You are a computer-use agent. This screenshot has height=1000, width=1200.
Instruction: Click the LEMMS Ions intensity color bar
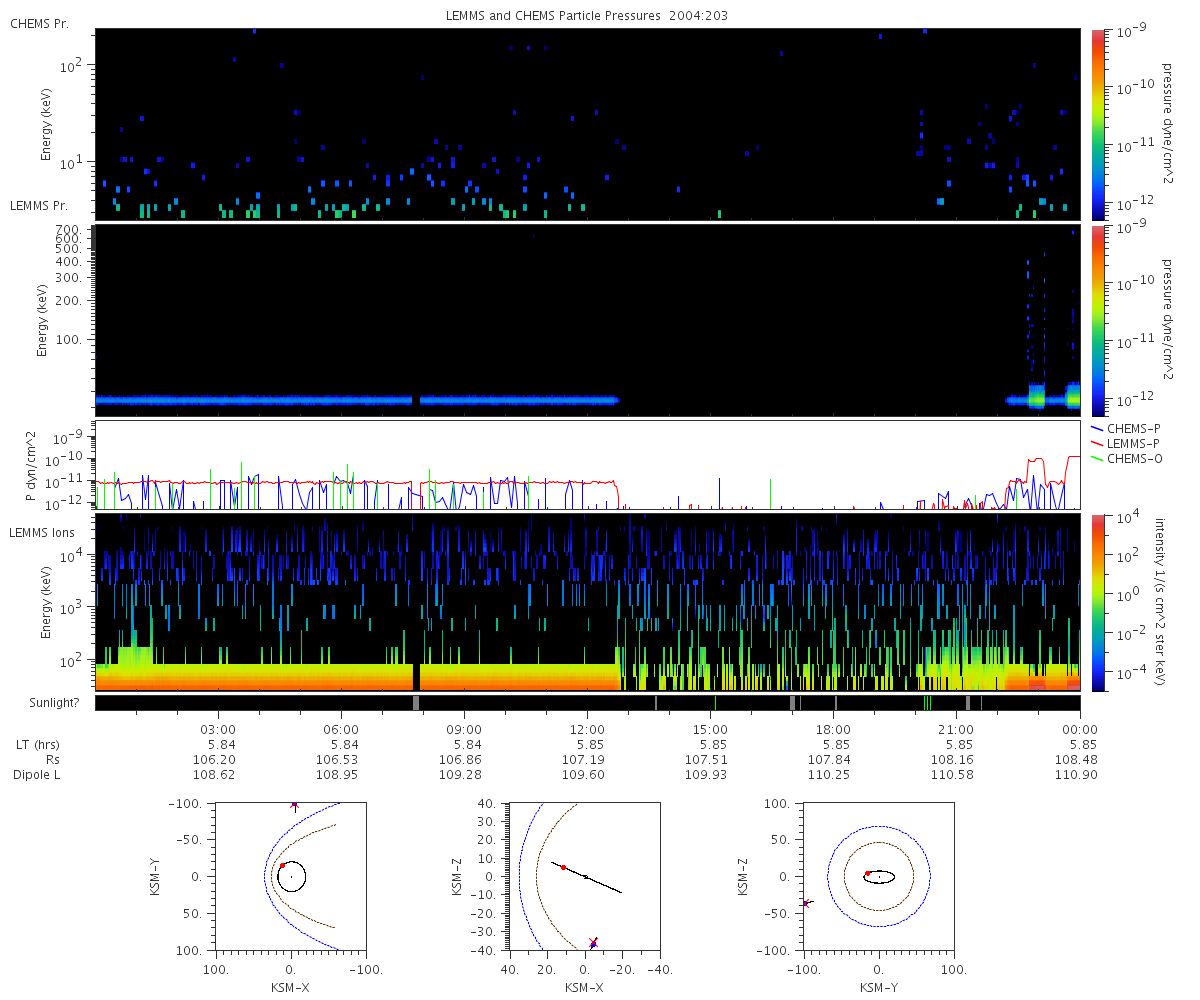tap(1098, 602)
